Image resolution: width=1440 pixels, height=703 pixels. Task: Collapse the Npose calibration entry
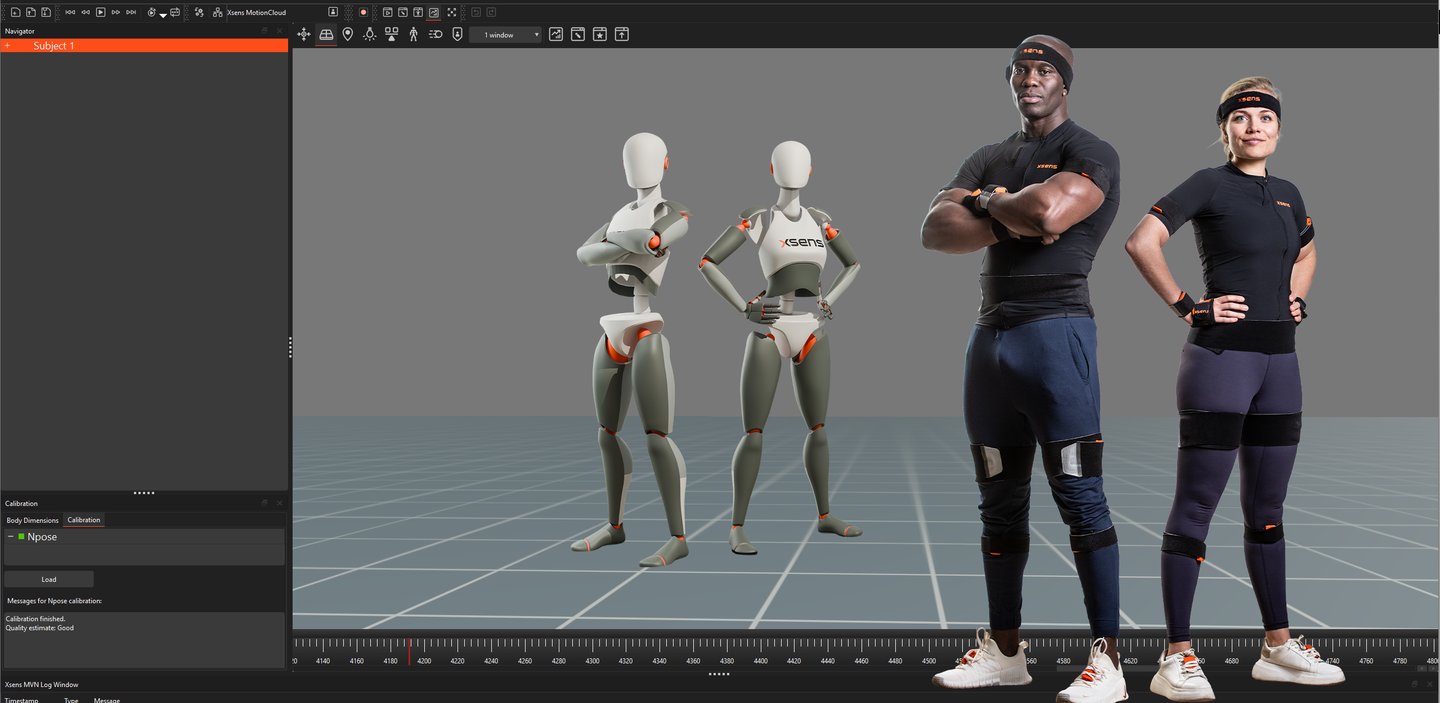tap(10, 537)
